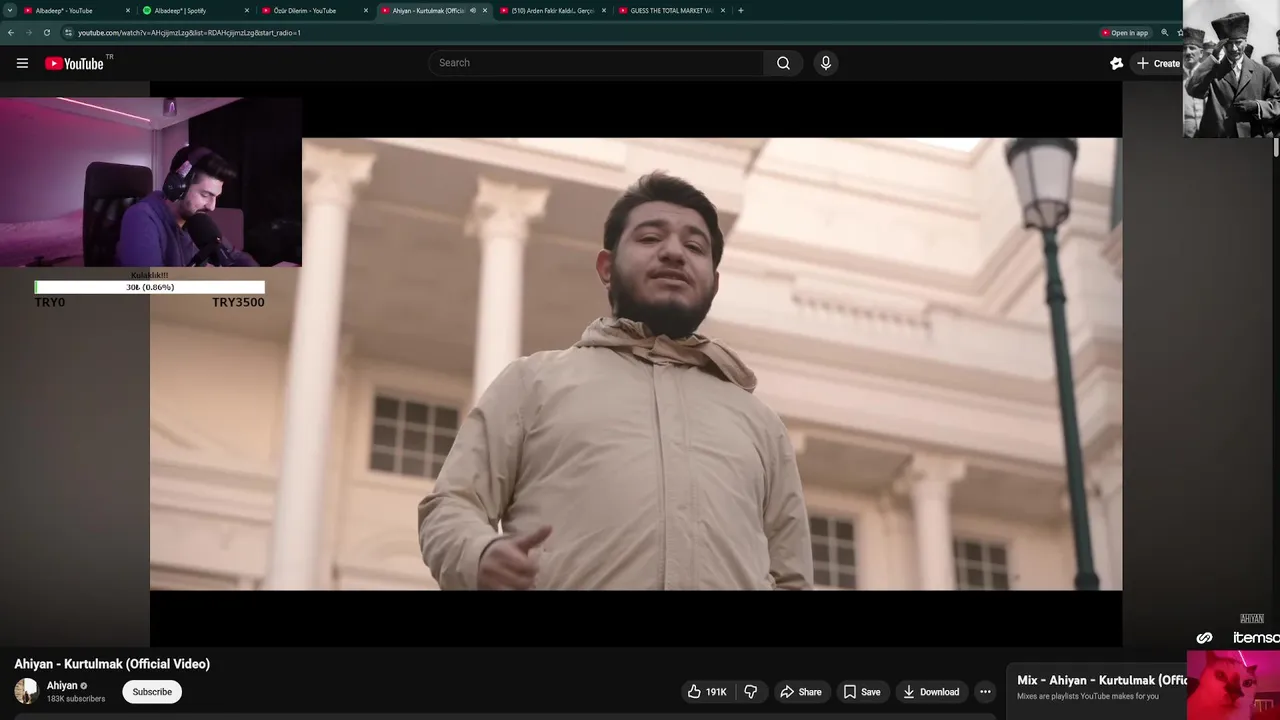Open Ahiyan channel avatar

click(x=26, y=691)
